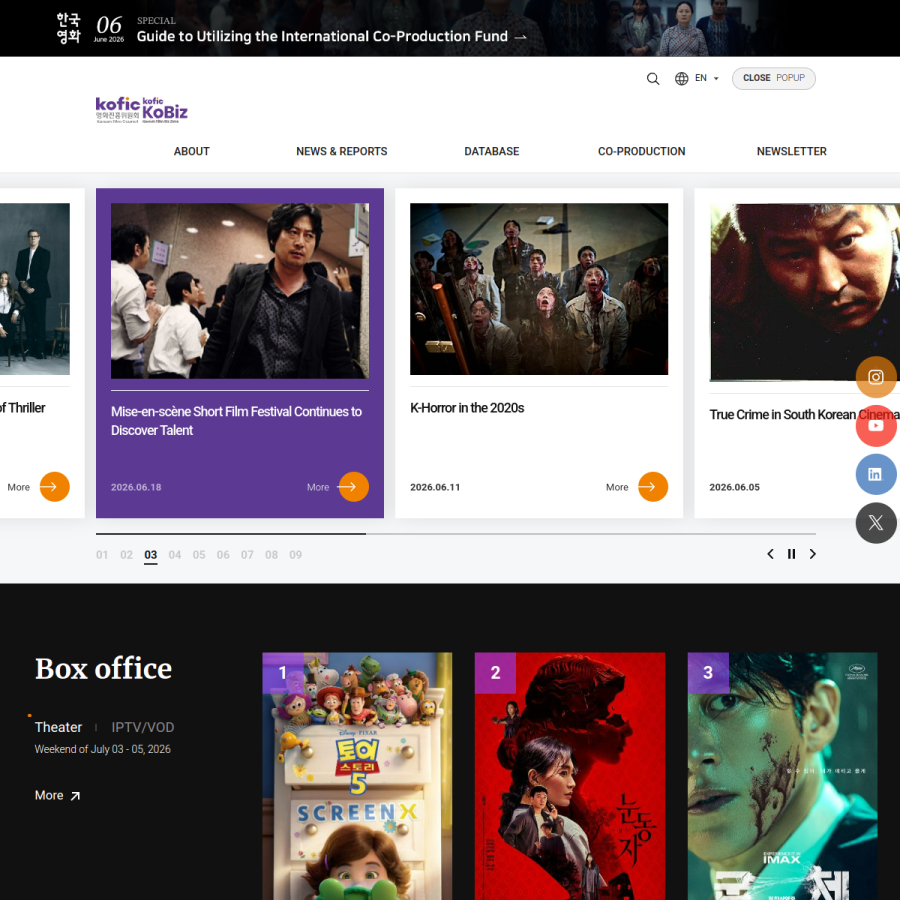Viewport: 900px width, 900px height.
Task: Go to slide 07
Action: 247,555
